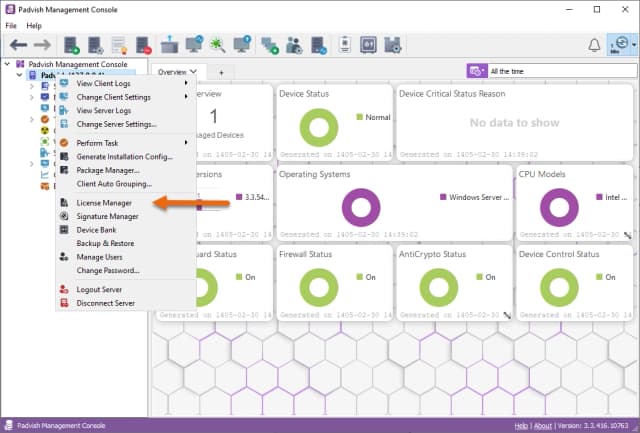Open License Manager from the context menu
The width and height of the screenshot is (640, 433).
pos(126,203)
